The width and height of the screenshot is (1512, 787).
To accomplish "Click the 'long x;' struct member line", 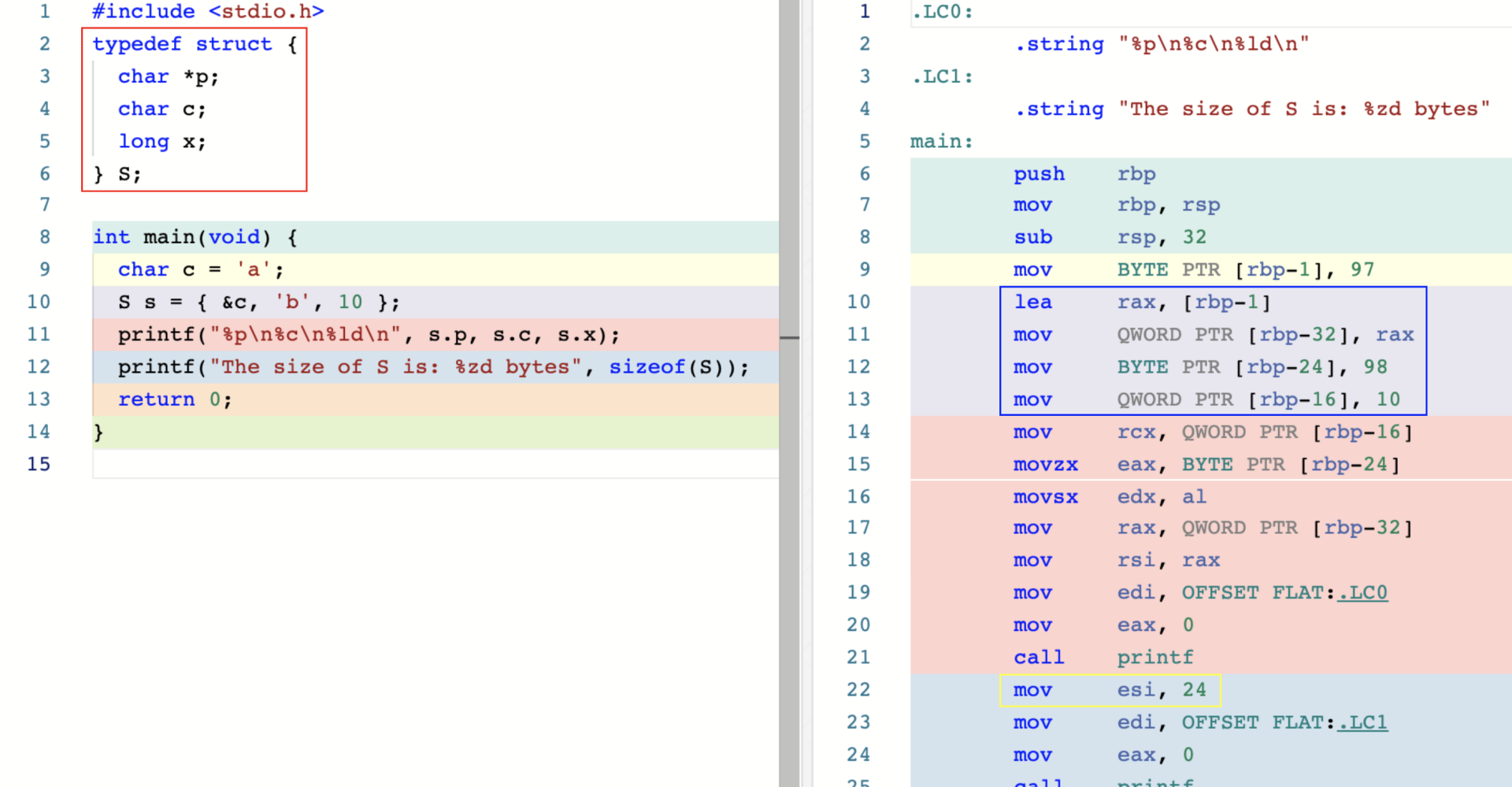I will tap(162, 141).
